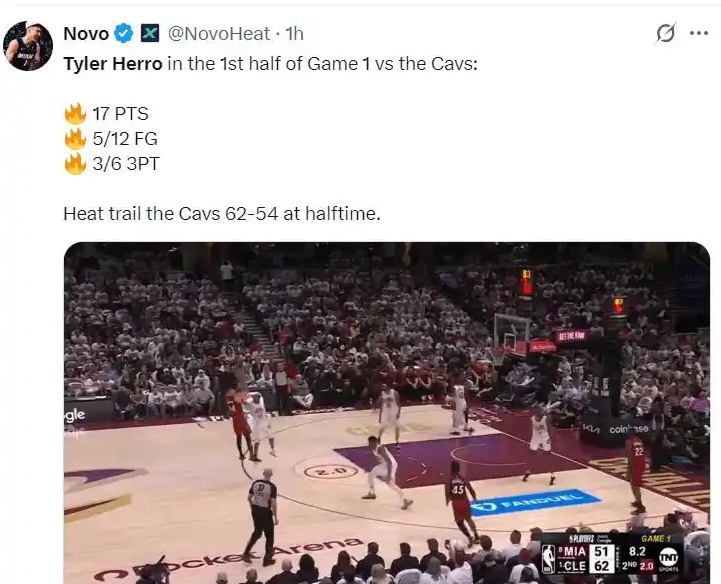Screen dimensions: 721x584
Task: Open the Novo display name link
Action: (86, 34)
